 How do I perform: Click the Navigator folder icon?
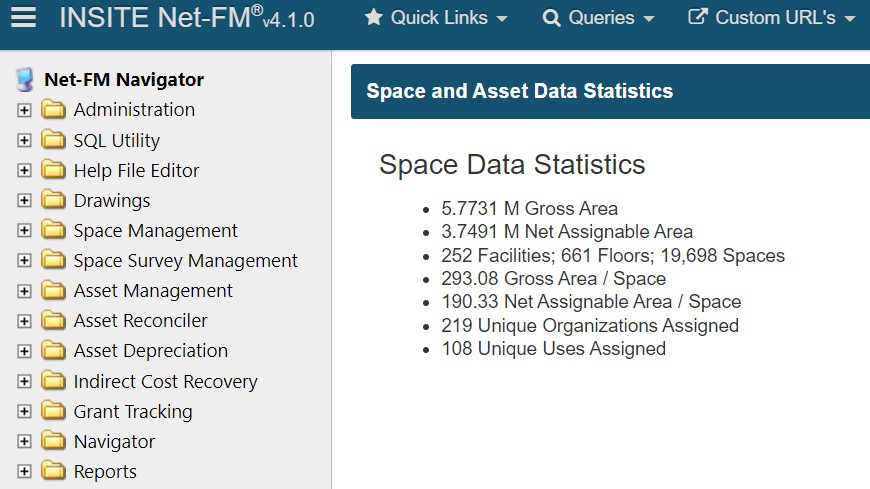click(x=53, y=441)
